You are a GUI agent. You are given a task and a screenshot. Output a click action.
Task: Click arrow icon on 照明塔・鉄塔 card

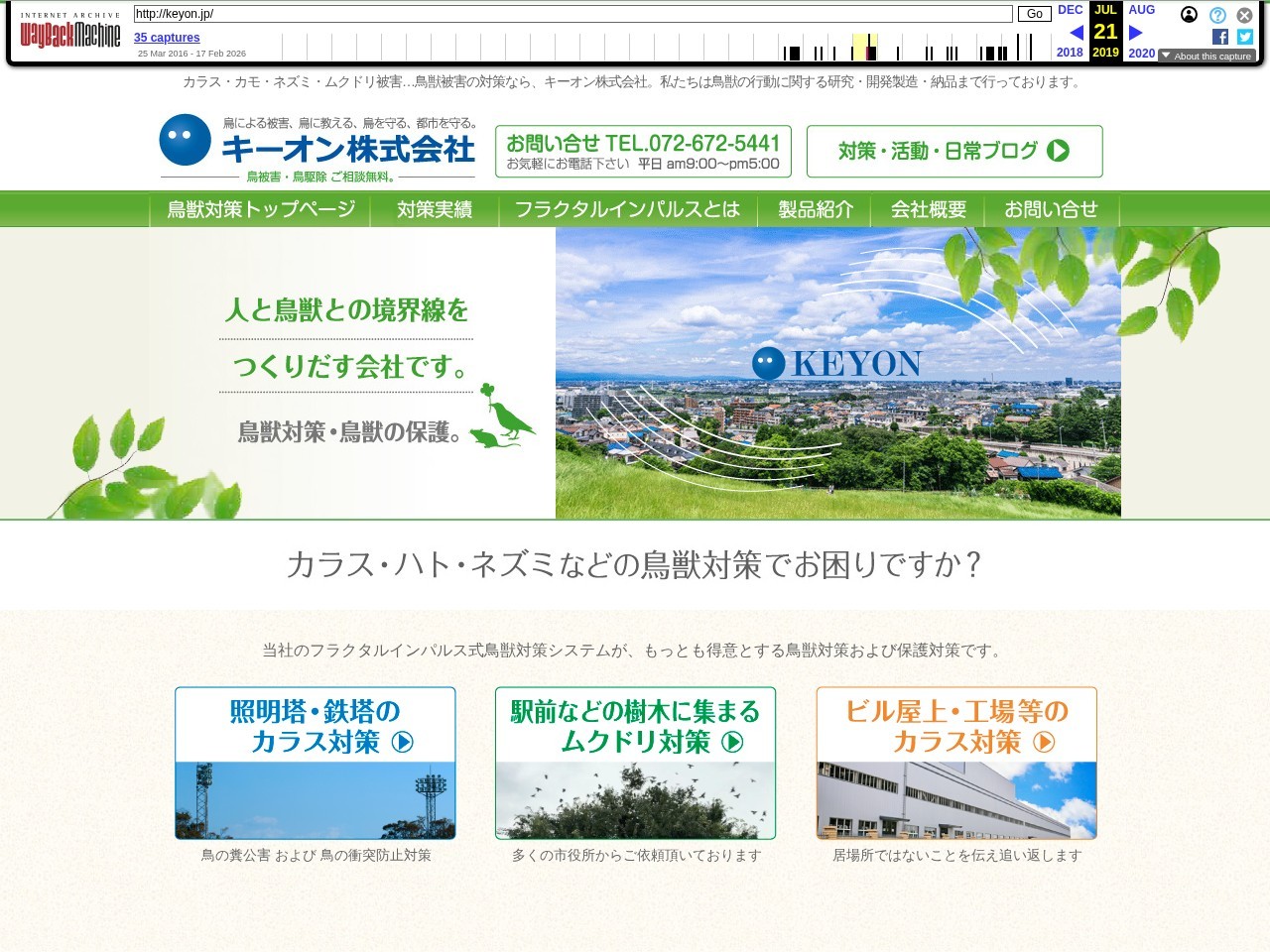pyautogui.click(x=403, y=742)
